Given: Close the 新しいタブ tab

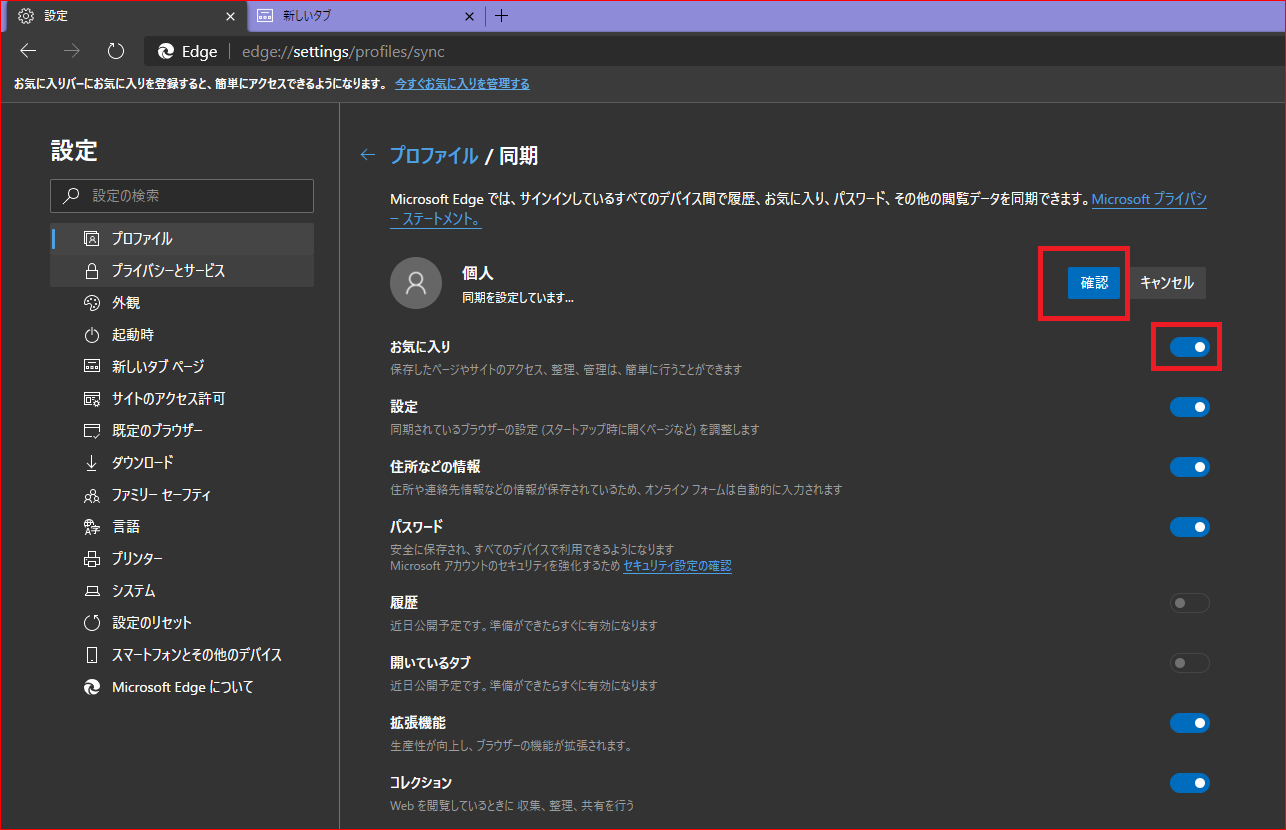Looking at the screenshot, I should pyautogui.click(x=471, y=16).
